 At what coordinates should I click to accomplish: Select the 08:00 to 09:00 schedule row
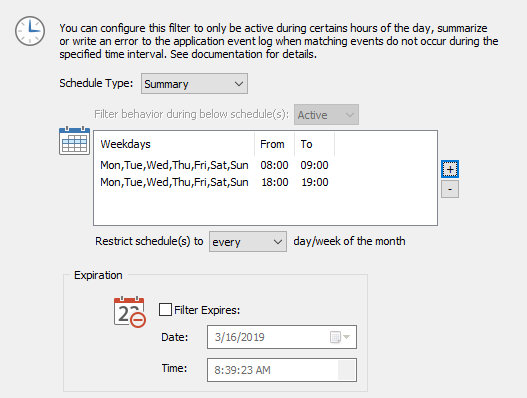click(x=214, y=165)
